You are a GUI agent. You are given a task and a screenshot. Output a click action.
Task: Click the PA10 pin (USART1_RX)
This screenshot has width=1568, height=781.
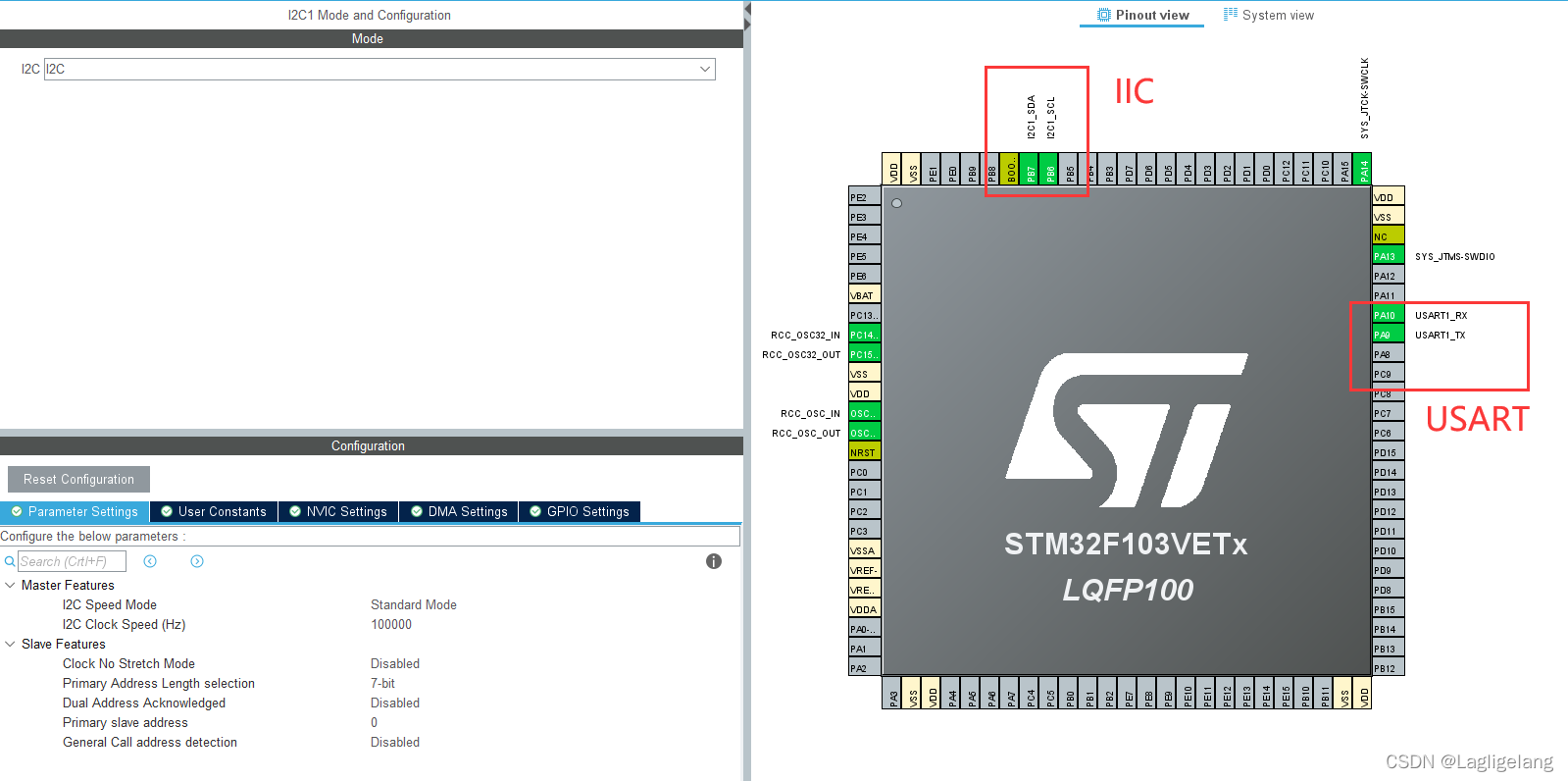[1389, 315]
